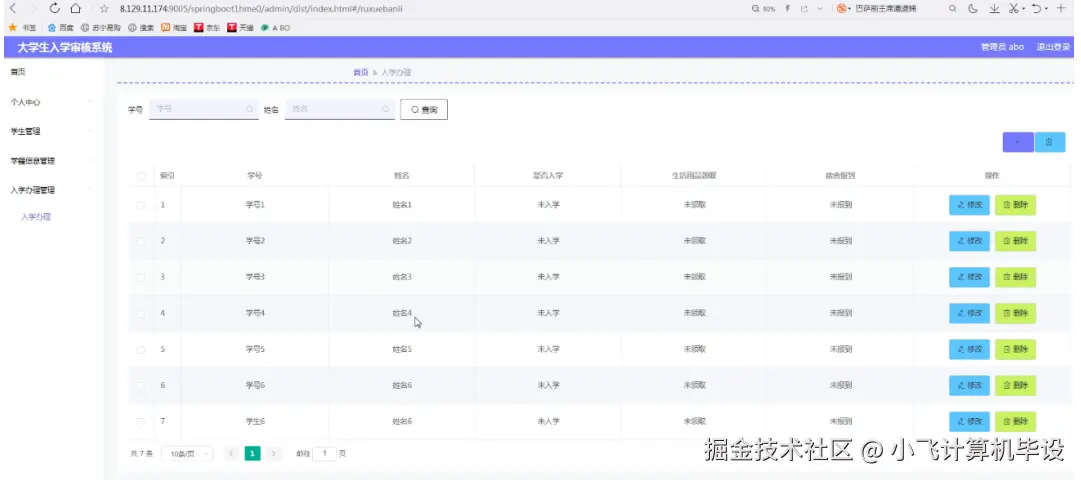The image size is (1081, 480).
Task: Open the 10条/页 page size dropdown
Action: [x=187, y=454]
